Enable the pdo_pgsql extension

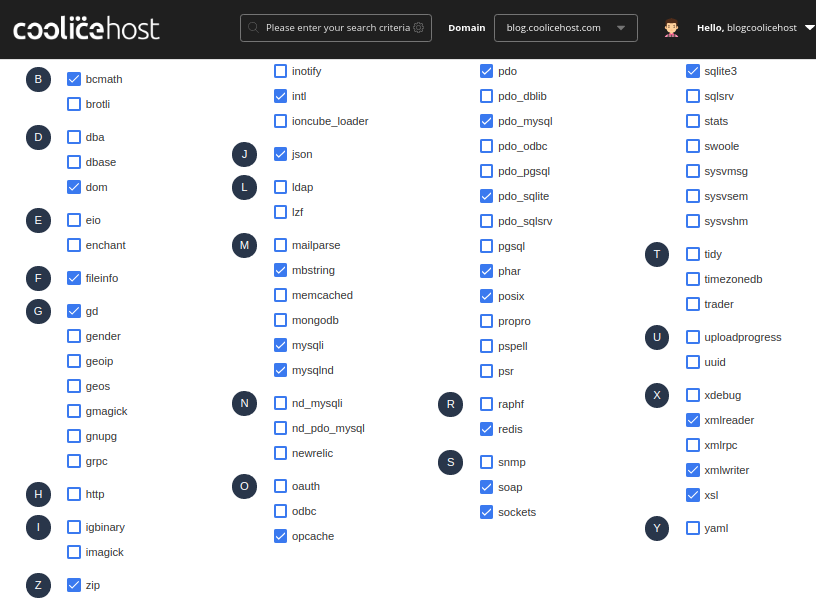487,171
